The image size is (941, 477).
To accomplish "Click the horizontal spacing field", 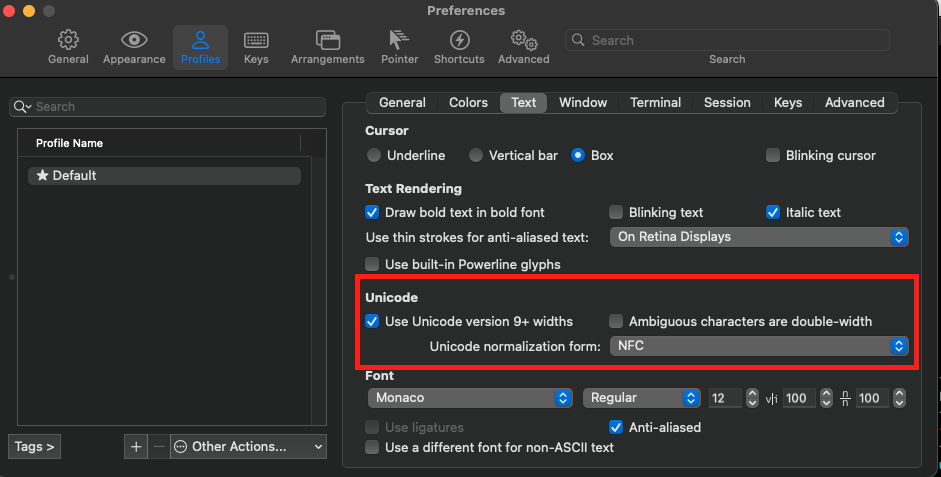I will (799, 398).
